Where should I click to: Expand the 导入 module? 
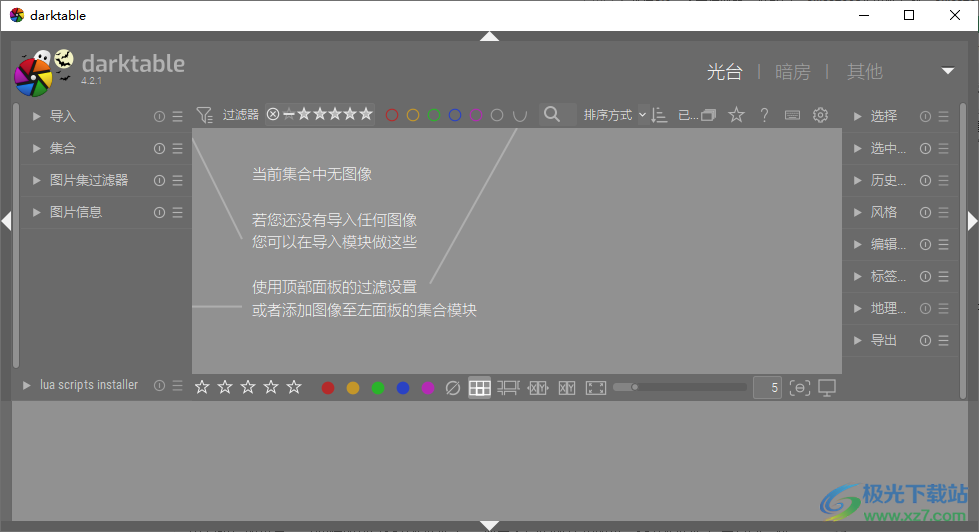click(36, 116)
